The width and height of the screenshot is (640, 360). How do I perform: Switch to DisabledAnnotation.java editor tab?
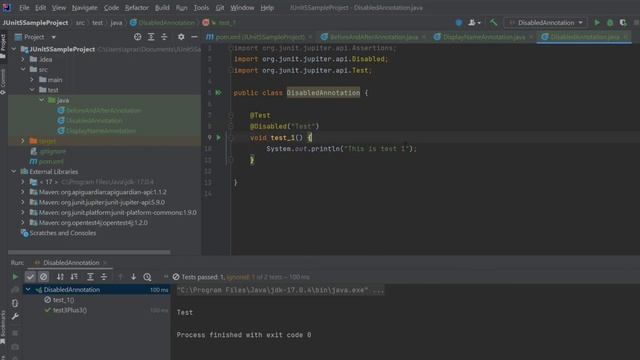(x=584, y=37)
